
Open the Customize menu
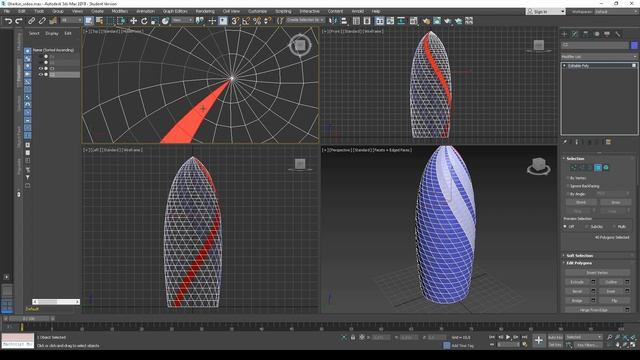pyautogui.click(x=257, y=11)
